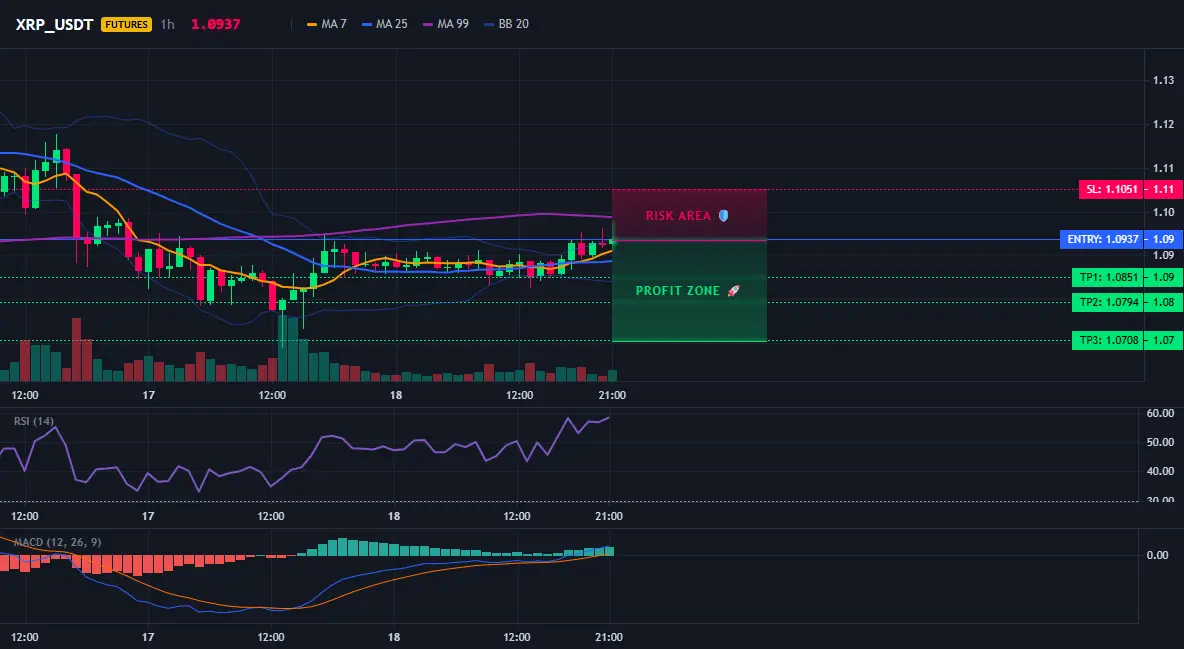Click the 0.00 MACD axis value
The height and width of the screenshot is (649, 1184).
coord(1158,555)
